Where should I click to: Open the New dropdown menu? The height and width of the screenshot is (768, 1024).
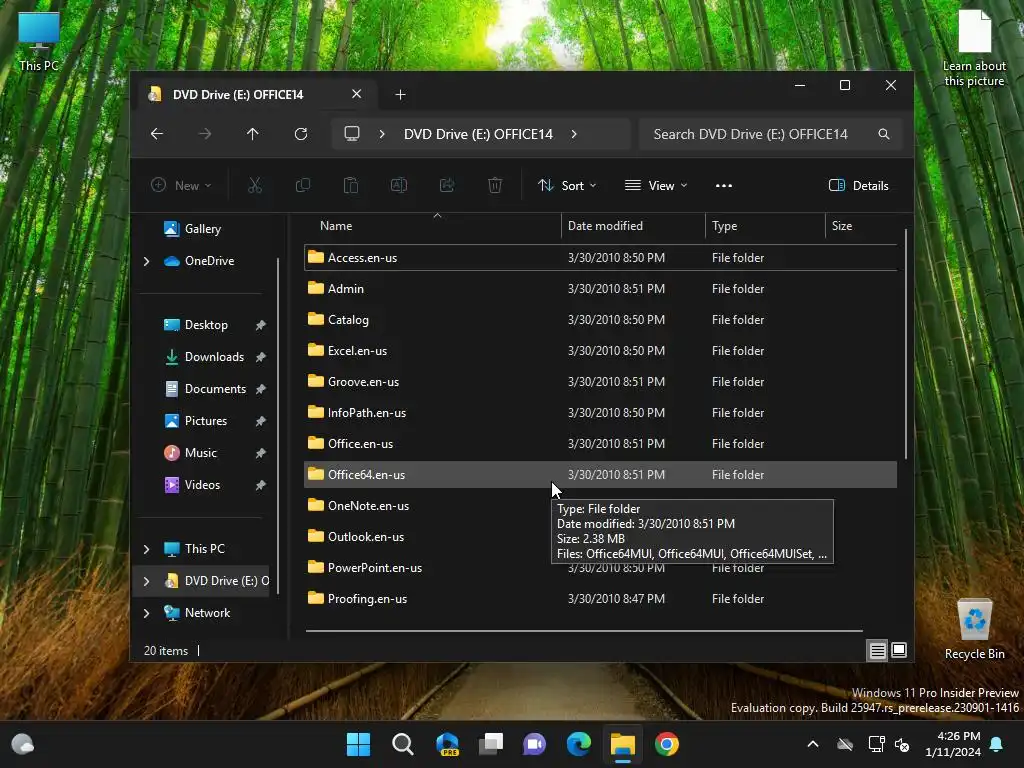tap(181, 185)
